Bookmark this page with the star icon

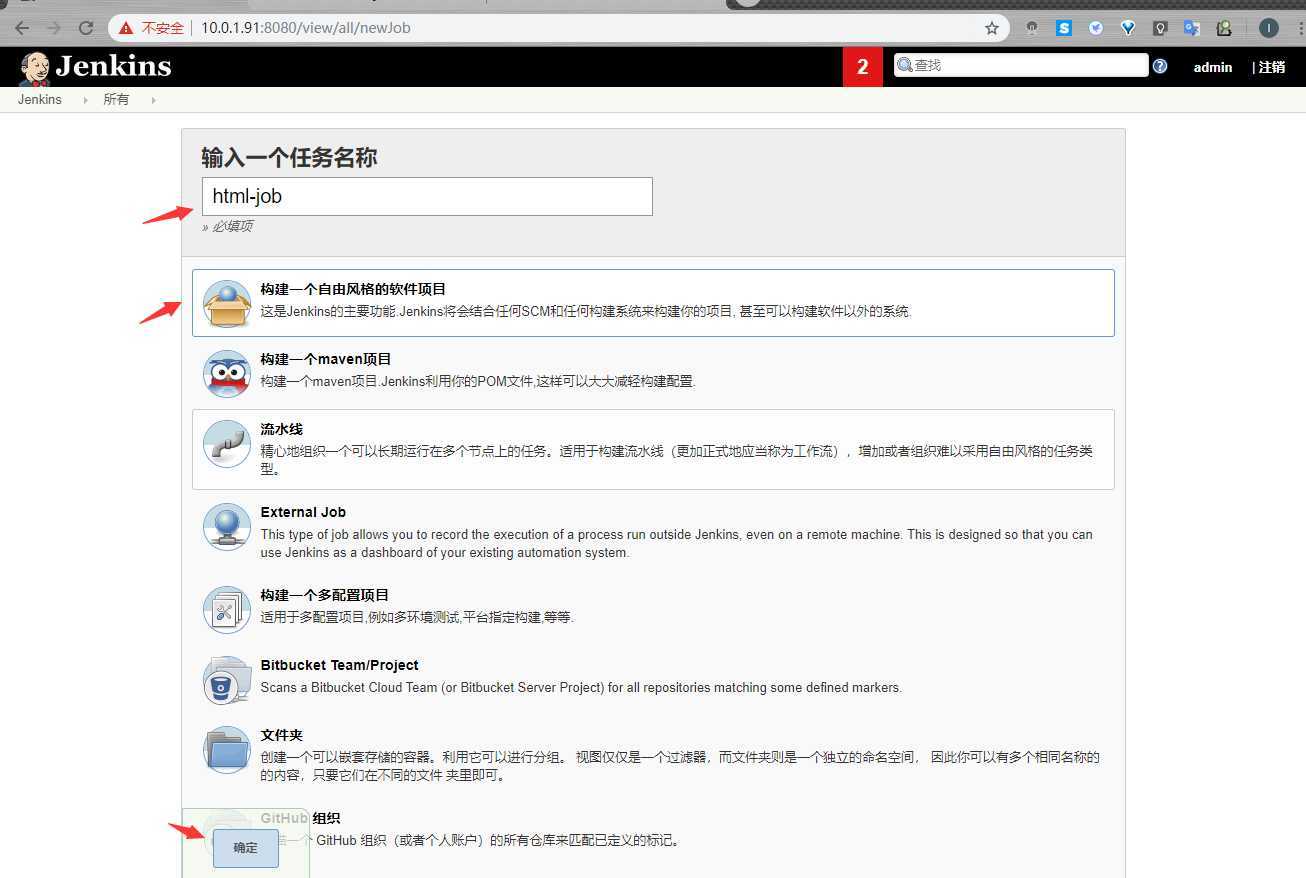[x=992, y=28]
